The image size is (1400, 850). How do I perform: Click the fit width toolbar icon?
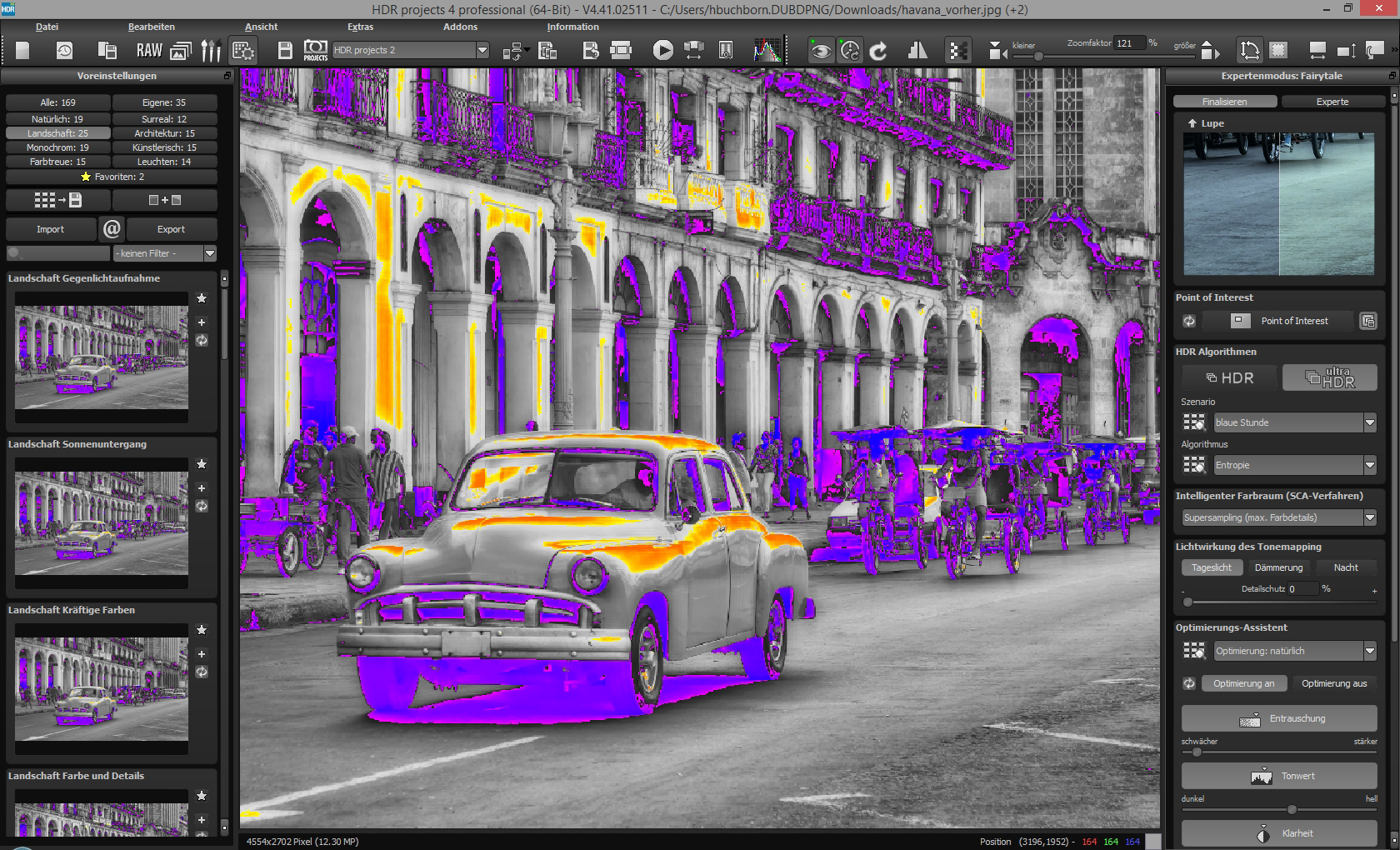coord(1317,51)
